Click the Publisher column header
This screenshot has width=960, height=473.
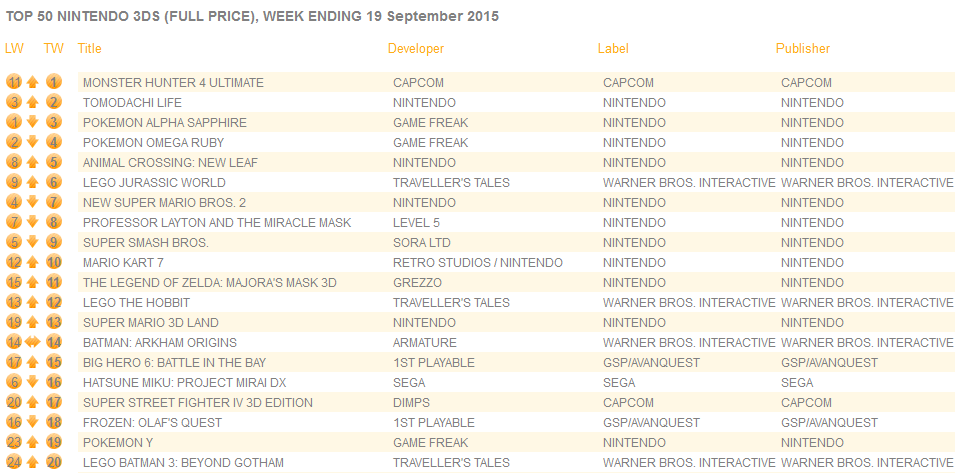[803, 48]
